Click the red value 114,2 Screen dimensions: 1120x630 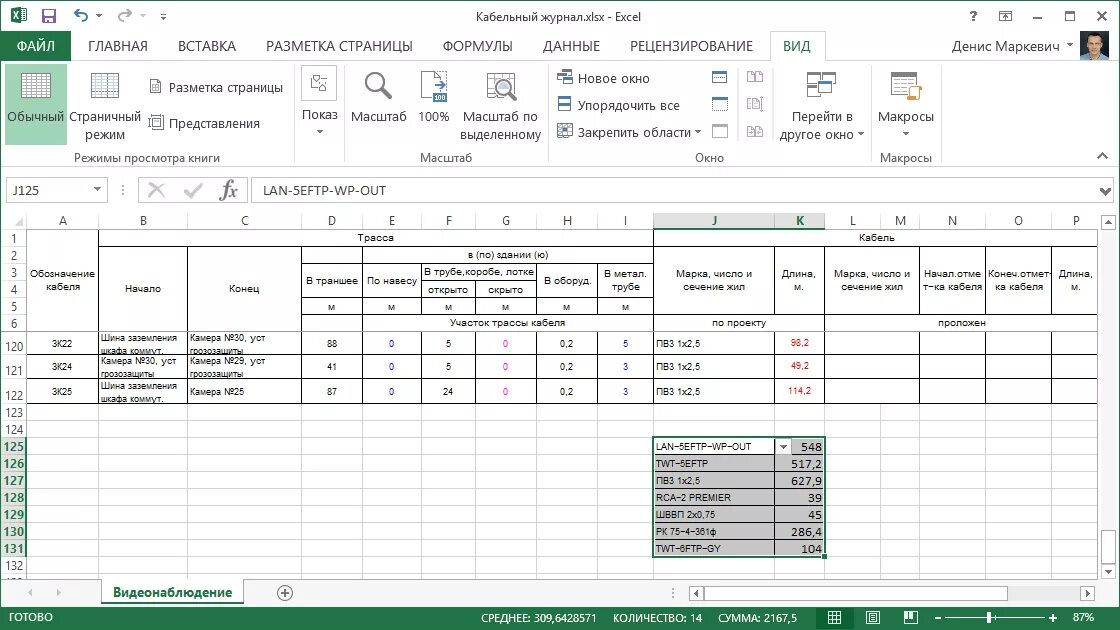pos(799,391)
